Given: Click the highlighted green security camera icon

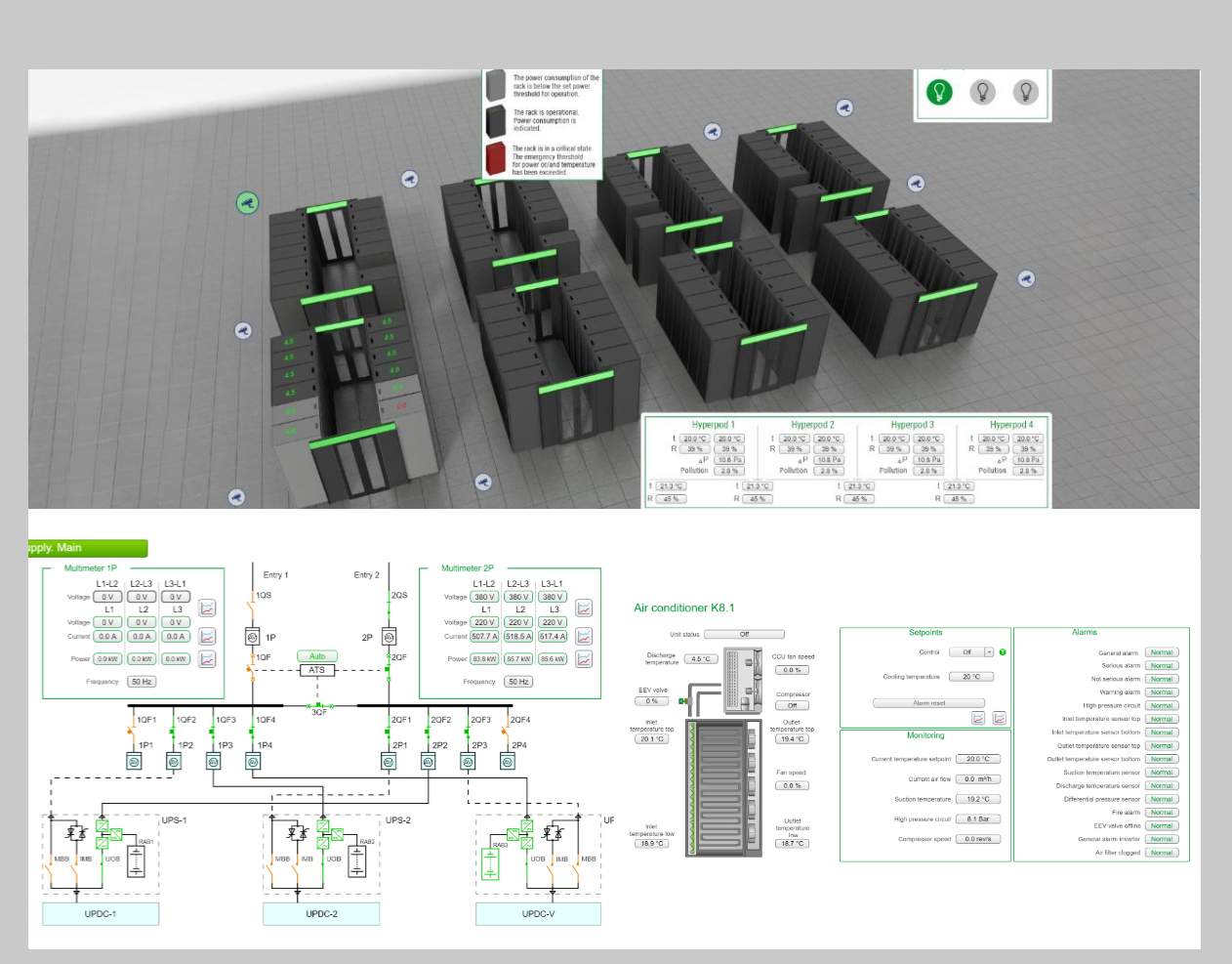Looking at the screenshot, I should [x=247, y=203].
